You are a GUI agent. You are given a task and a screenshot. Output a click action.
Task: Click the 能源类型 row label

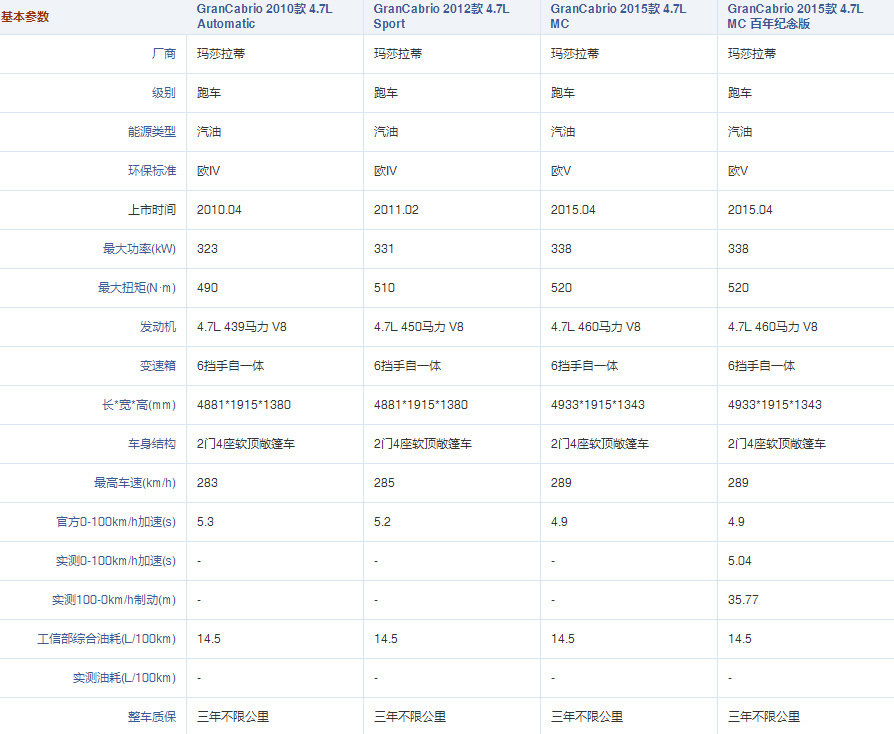click(152, 132)
